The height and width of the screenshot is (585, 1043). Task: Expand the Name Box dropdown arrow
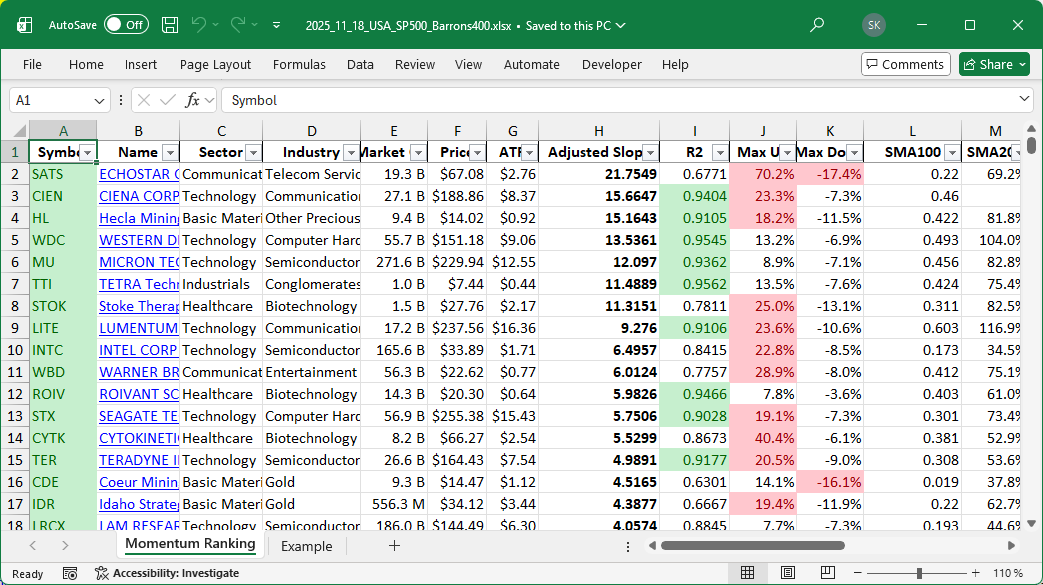99,100
